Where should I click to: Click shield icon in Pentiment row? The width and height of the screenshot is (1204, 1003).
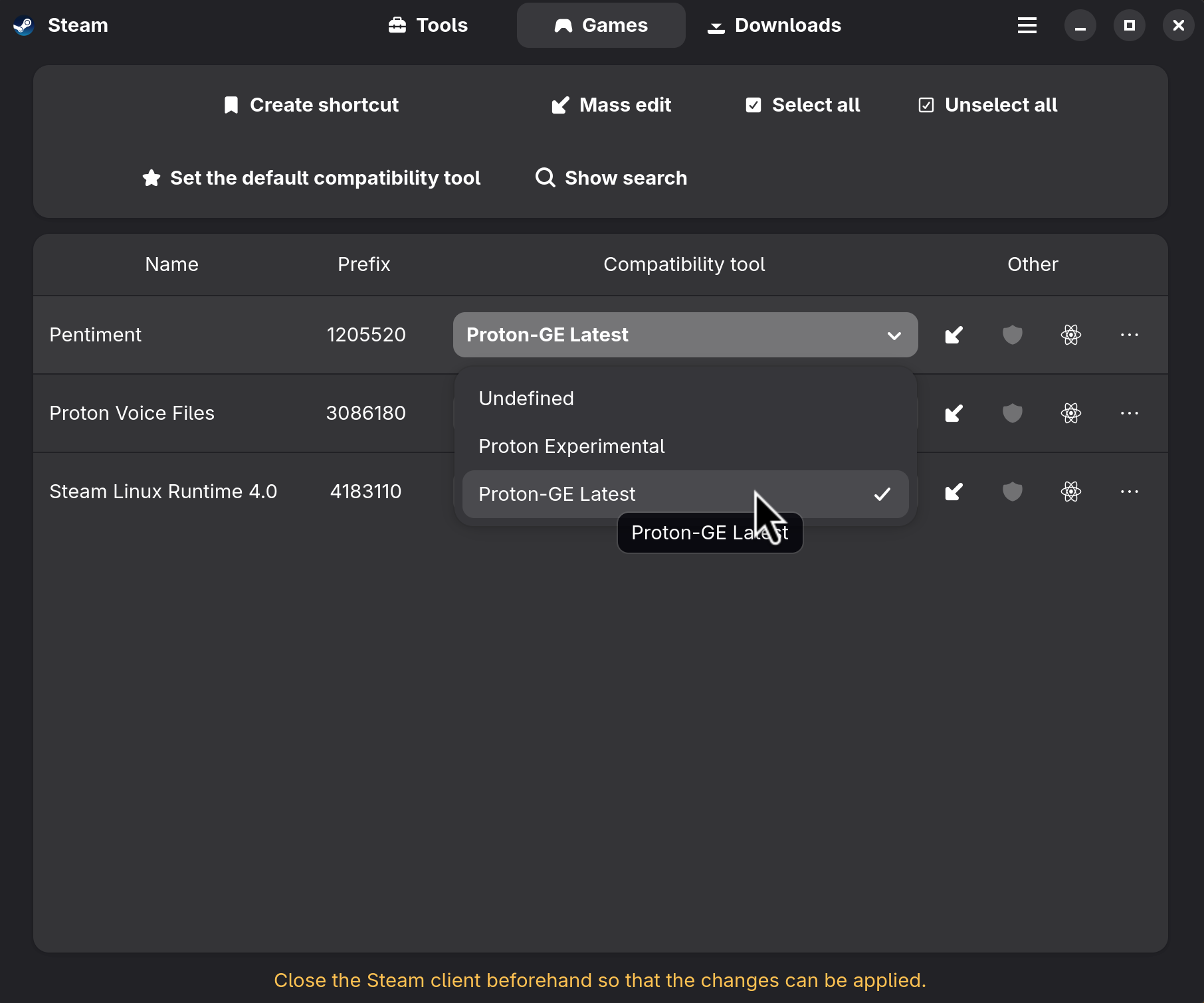(x=1013, y=335)
